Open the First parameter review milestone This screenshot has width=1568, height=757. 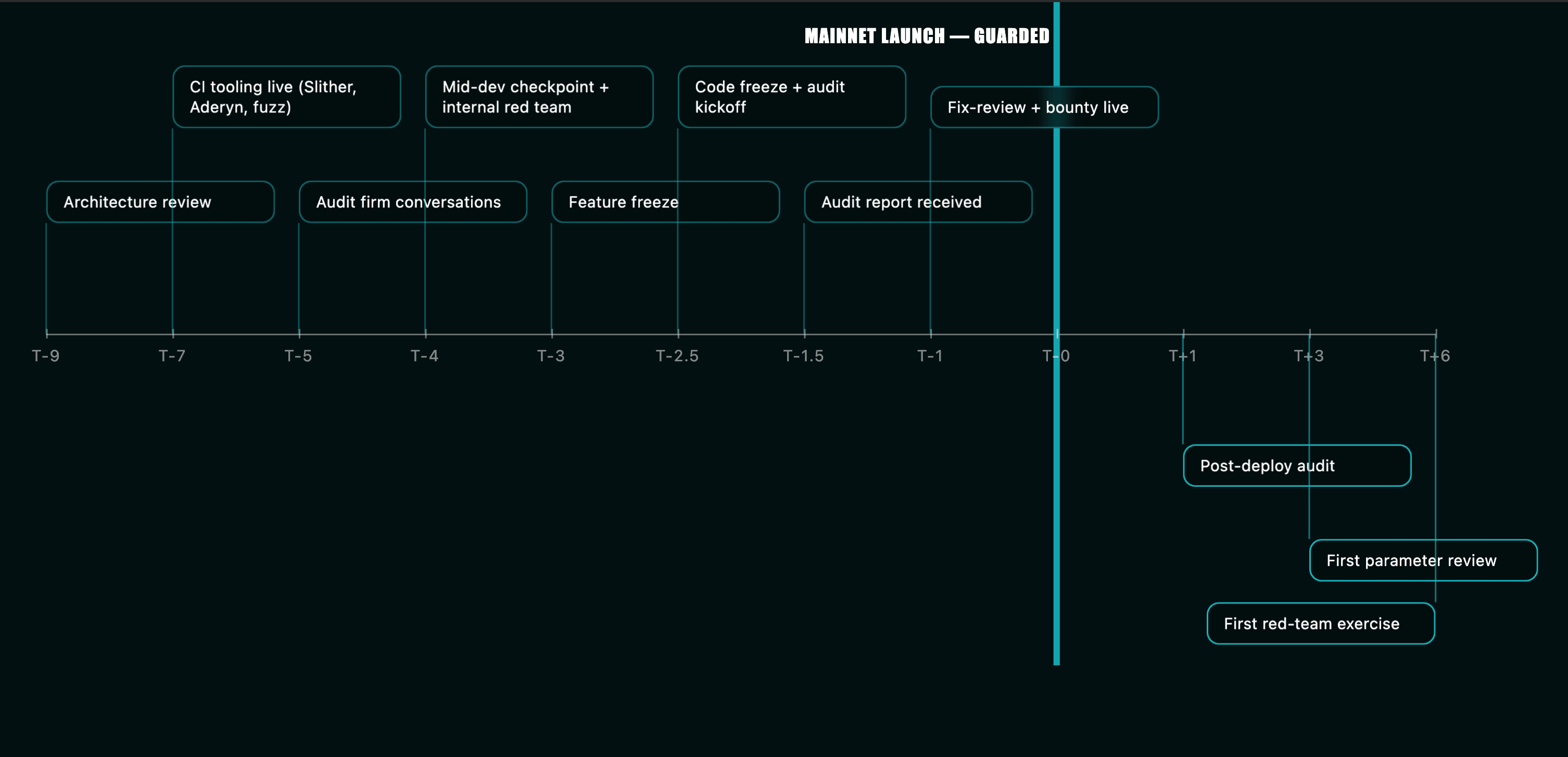(1424, 560)
